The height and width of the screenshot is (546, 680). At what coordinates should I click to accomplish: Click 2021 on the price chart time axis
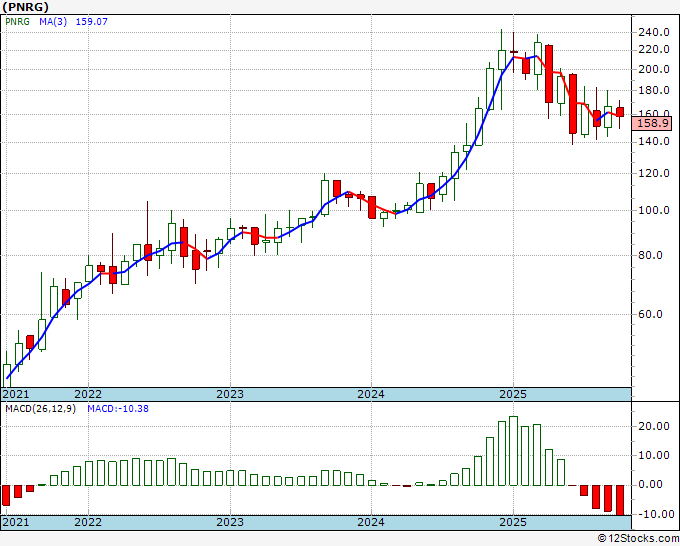click(x=16, y=394)
